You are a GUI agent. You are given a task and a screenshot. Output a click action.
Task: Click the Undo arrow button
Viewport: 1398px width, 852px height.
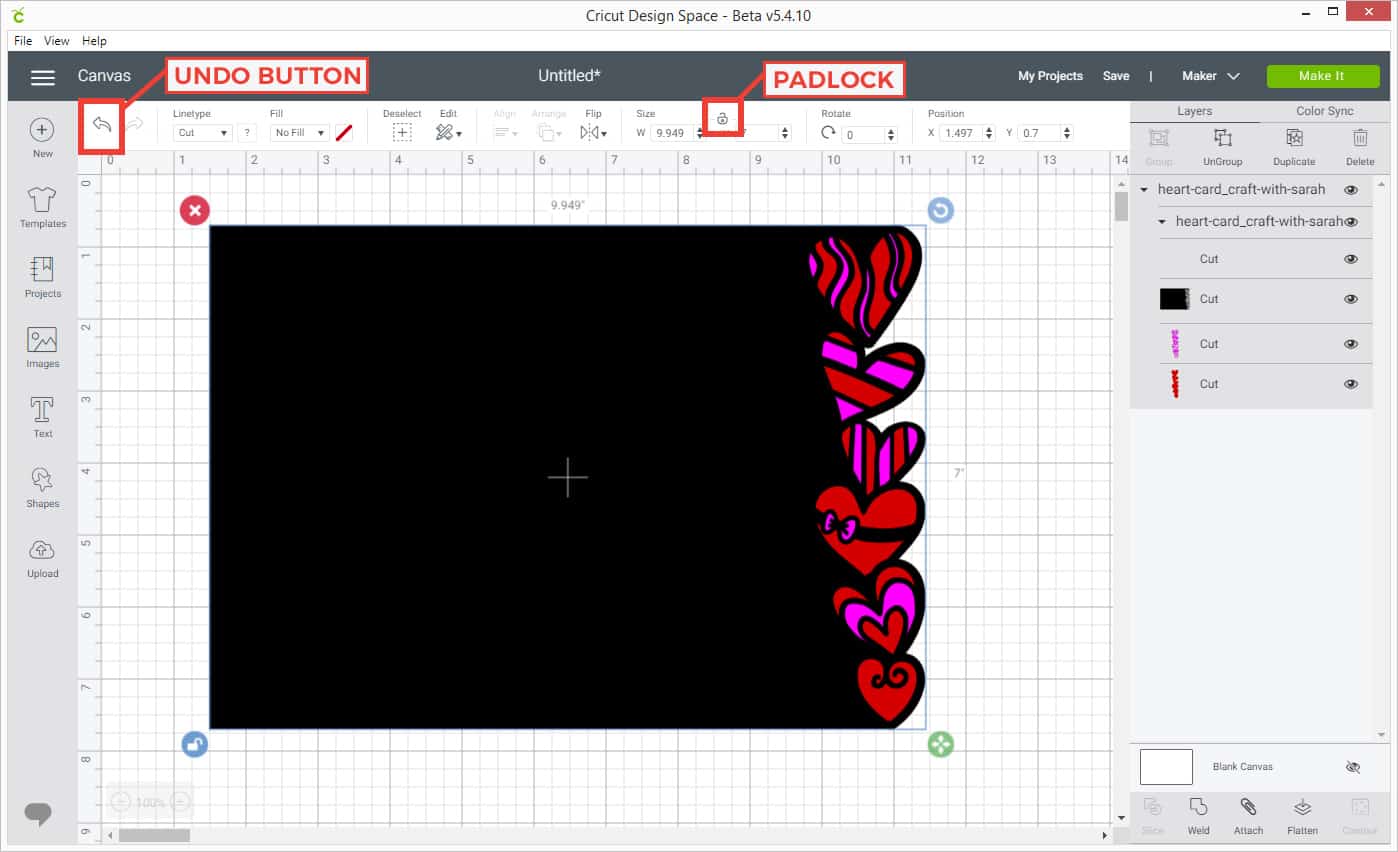point(101,124)
